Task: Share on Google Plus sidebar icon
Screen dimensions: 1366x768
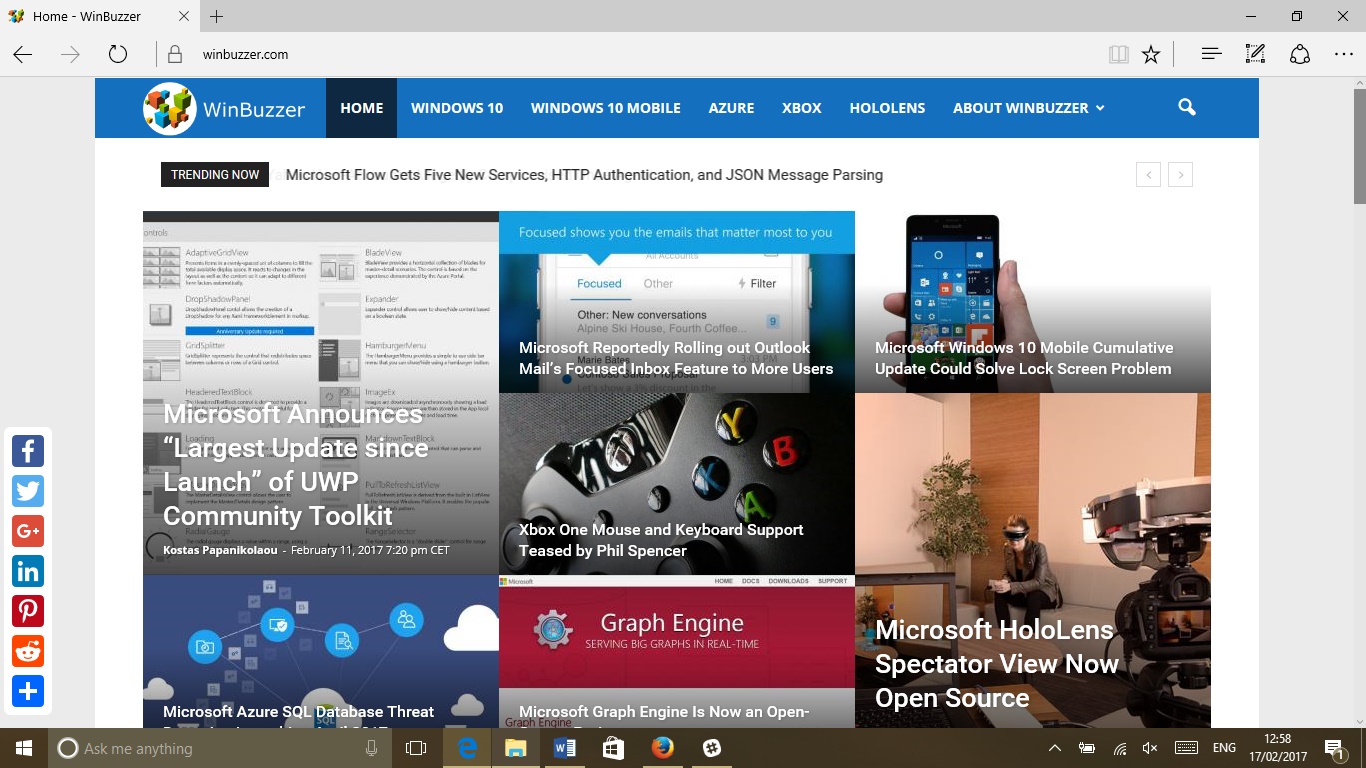Action: click(x=28, y=531)
